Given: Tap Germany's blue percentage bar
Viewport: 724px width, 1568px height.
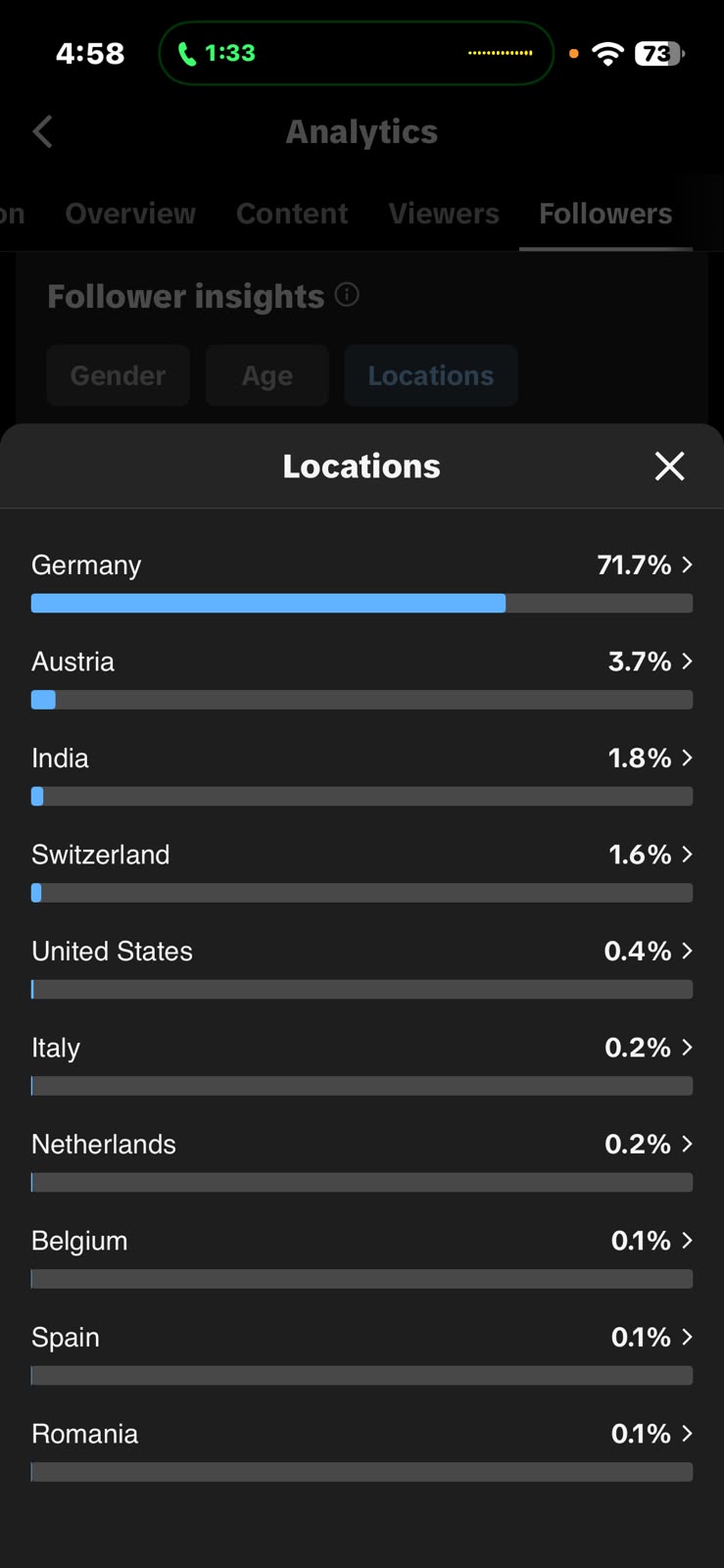Looking at the screenshot, I should click(x=268, y=604).
